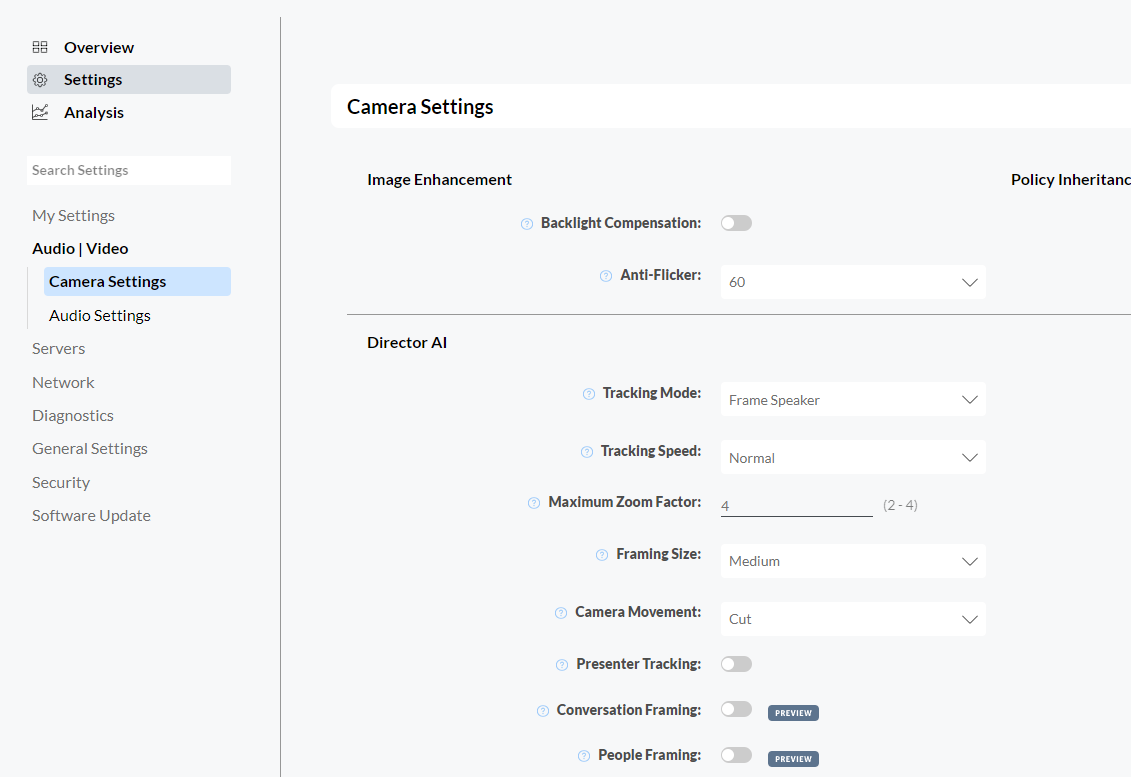Switch to Audio Settings

tap(100, 315)
